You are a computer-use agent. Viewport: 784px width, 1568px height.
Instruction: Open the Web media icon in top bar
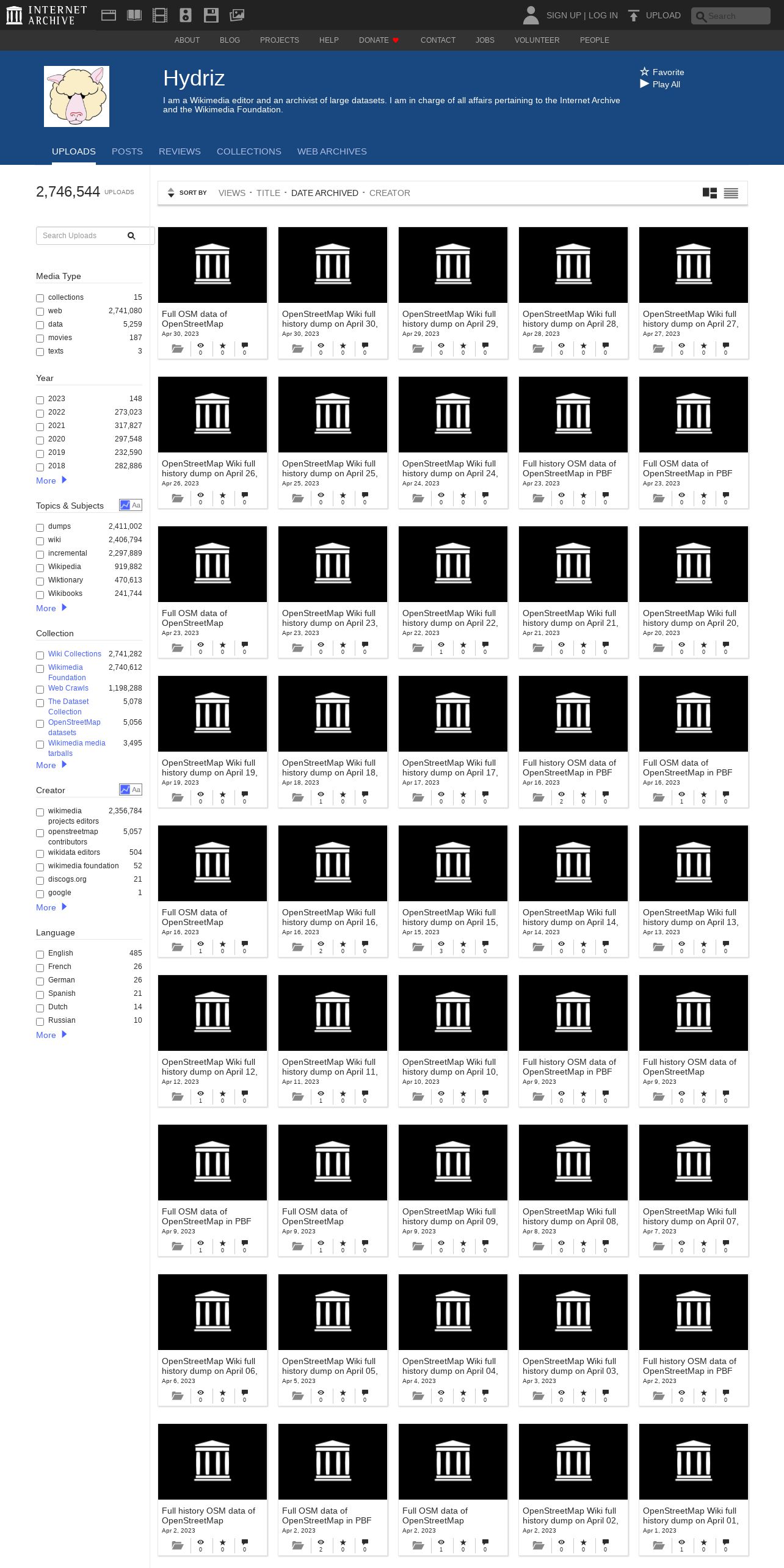pos(109,15)
